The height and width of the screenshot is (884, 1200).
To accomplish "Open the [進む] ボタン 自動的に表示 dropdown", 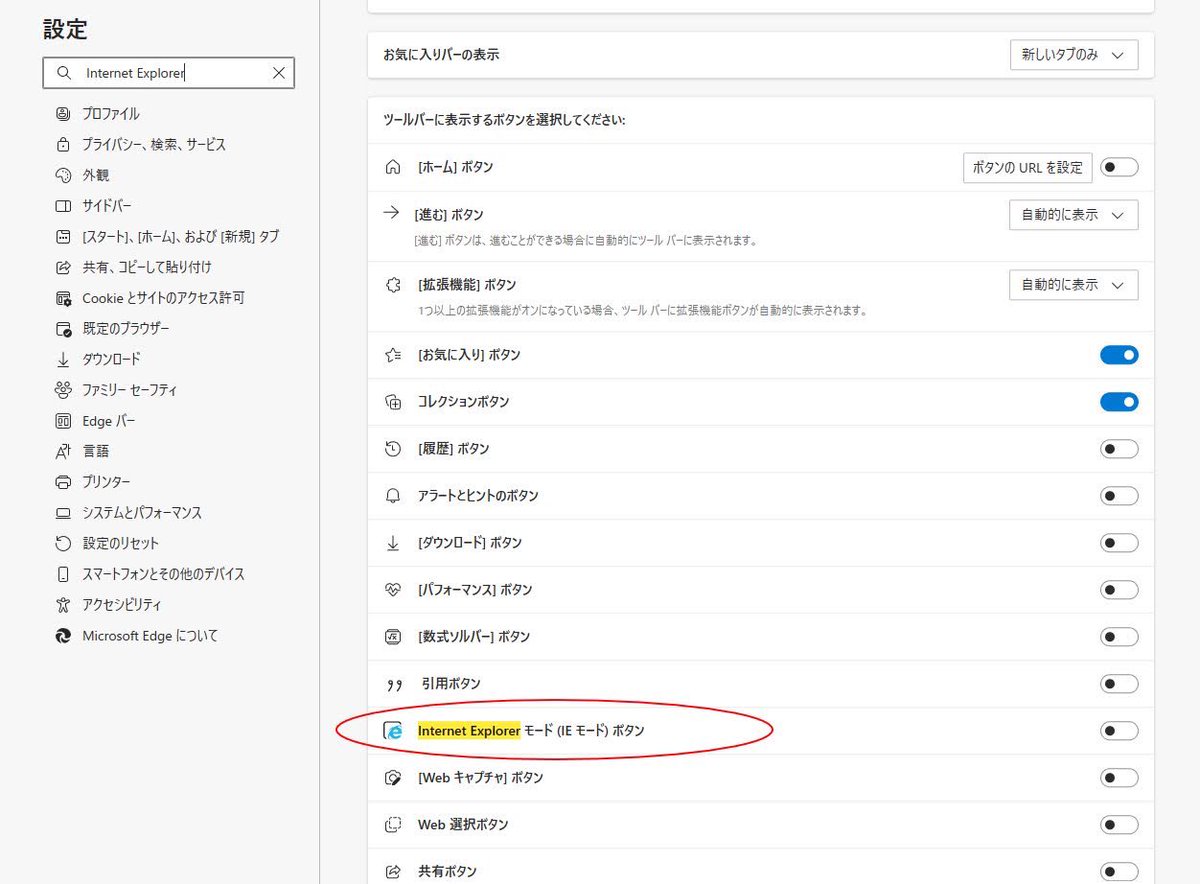I will click(x=1074, y=215).
